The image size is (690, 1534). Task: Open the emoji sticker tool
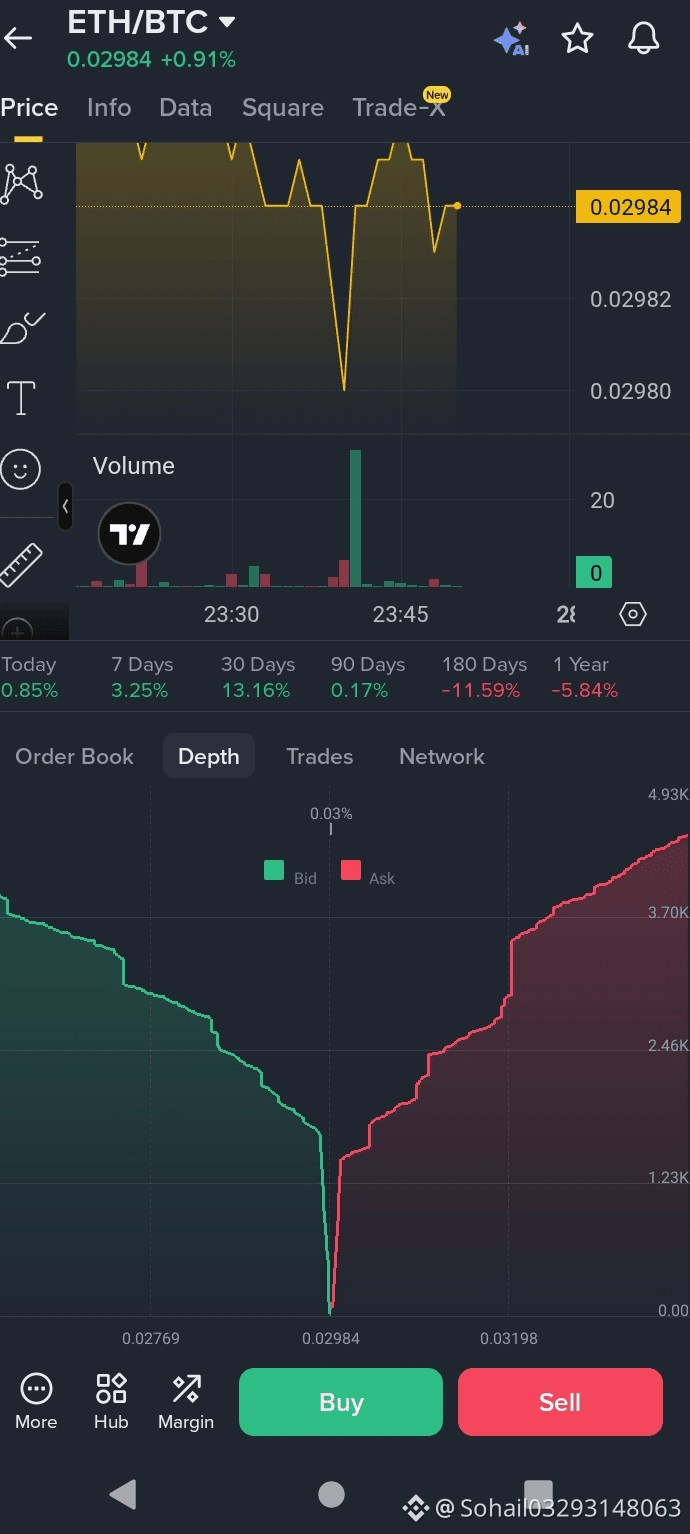coord(21,469)
